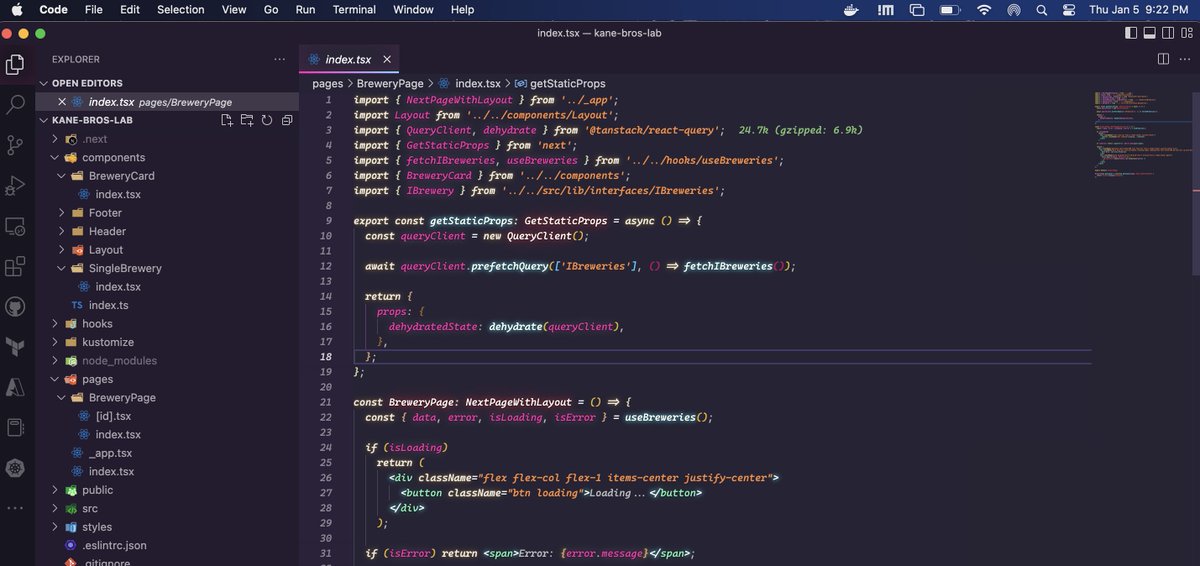Click the pages breadcrumb segment
This screenshot has height=566, width=1200.
pos(327,84)
